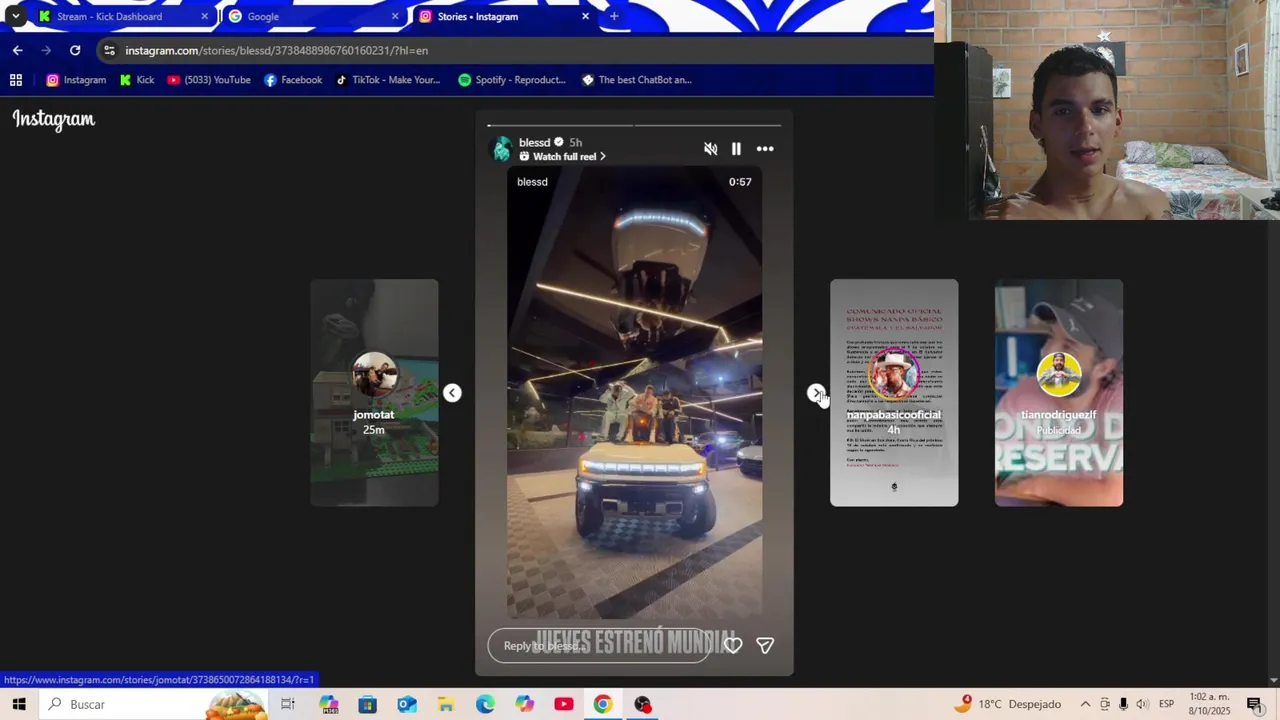Pause the blessd story playback
Screen dimensions: 1280x720
point(736,149)
